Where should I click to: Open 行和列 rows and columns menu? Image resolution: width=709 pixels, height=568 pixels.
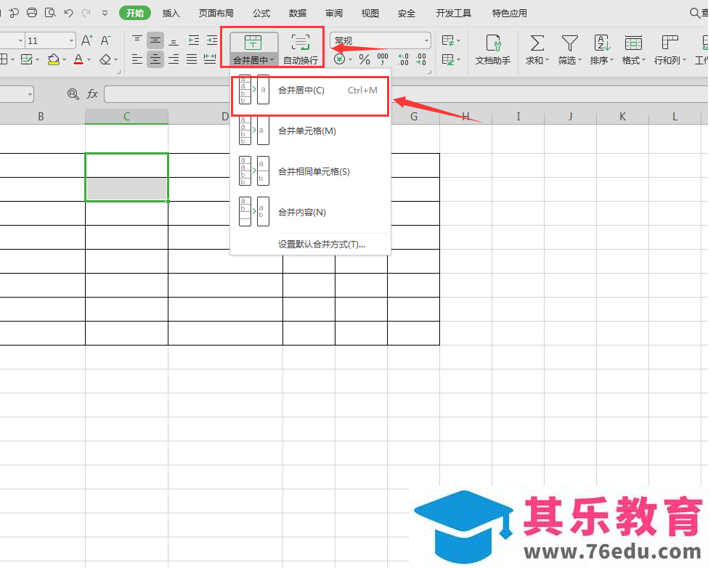click(670, 49)
